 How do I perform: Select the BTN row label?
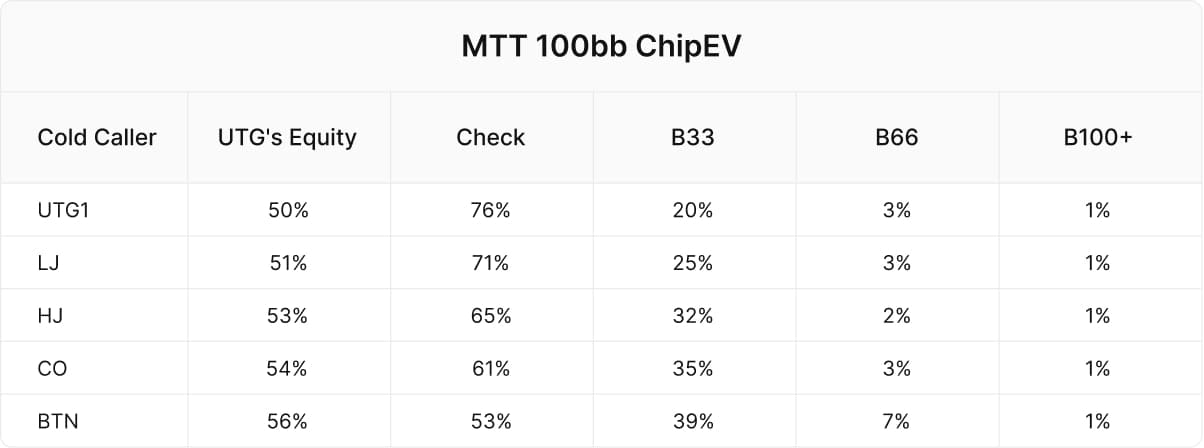coord(55,421)
